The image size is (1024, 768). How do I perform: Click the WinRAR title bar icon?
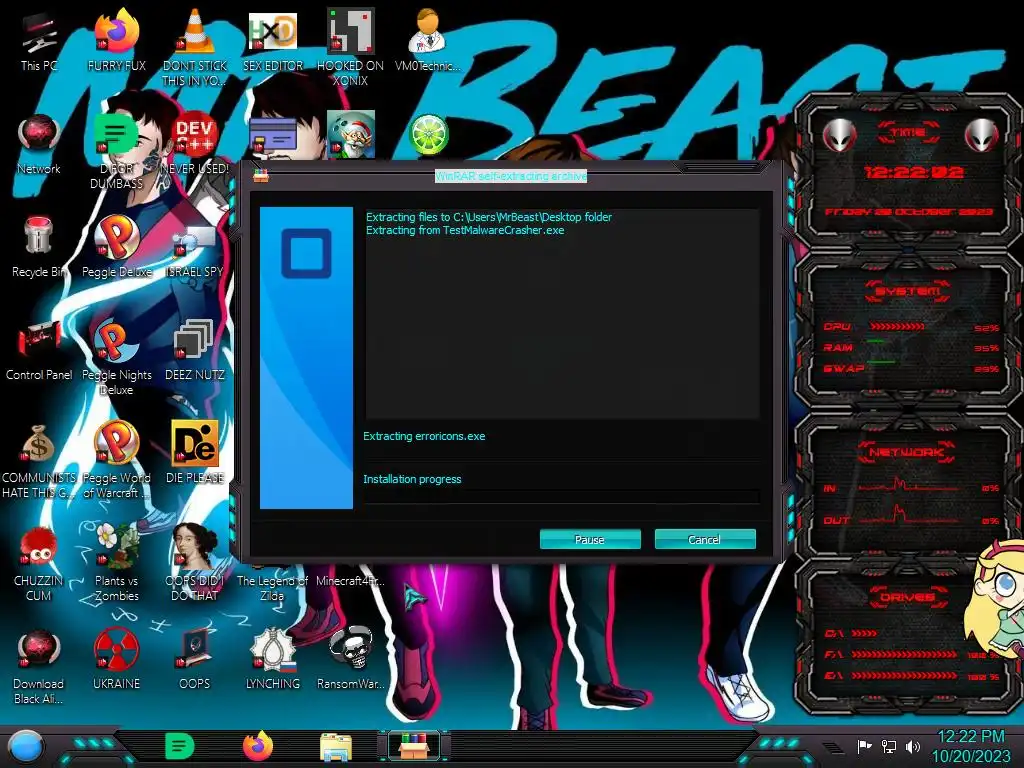(x=261, y=176)
